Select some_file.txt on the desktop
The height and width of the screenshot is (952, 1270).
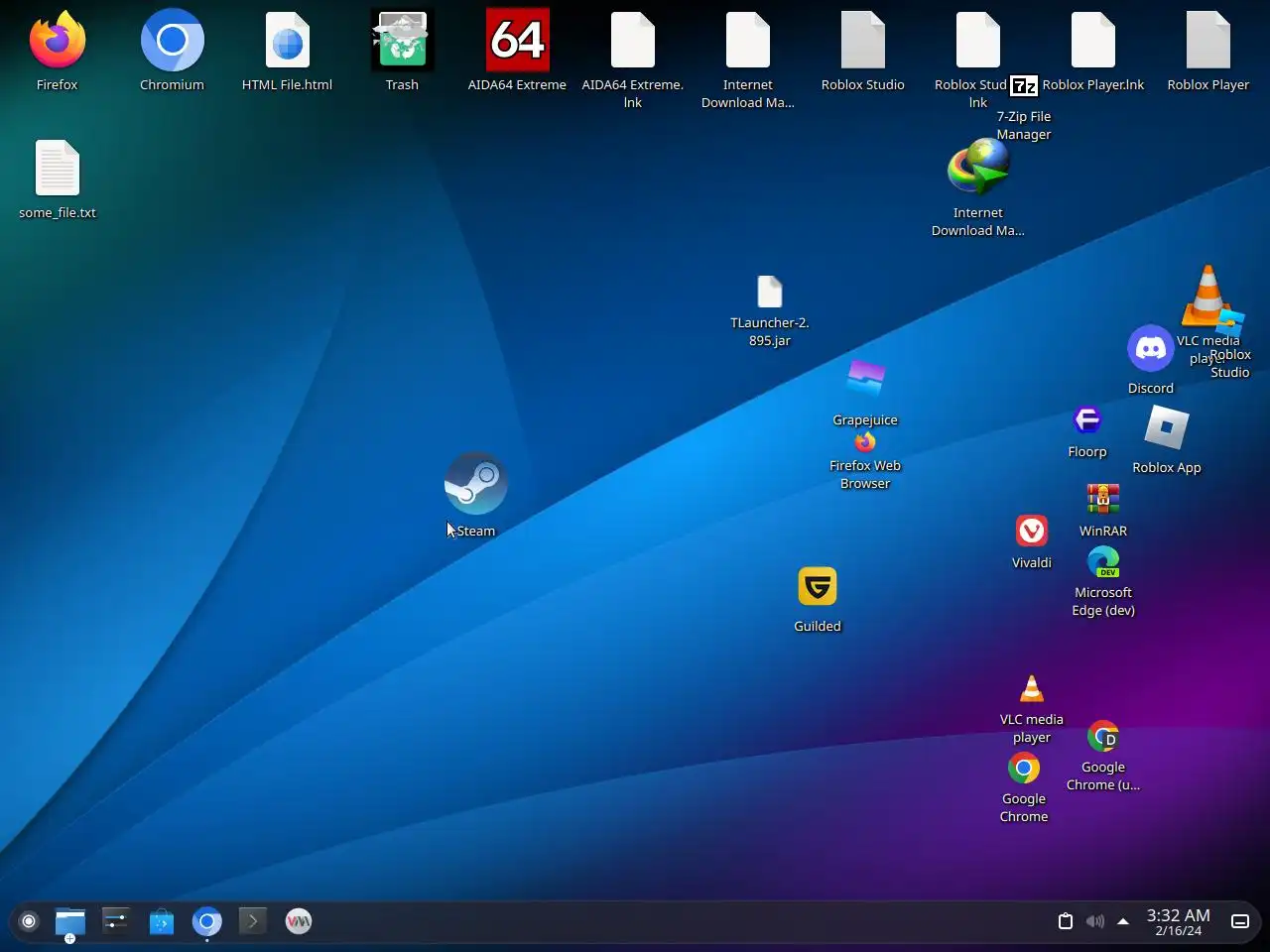[x=58, y=168]
